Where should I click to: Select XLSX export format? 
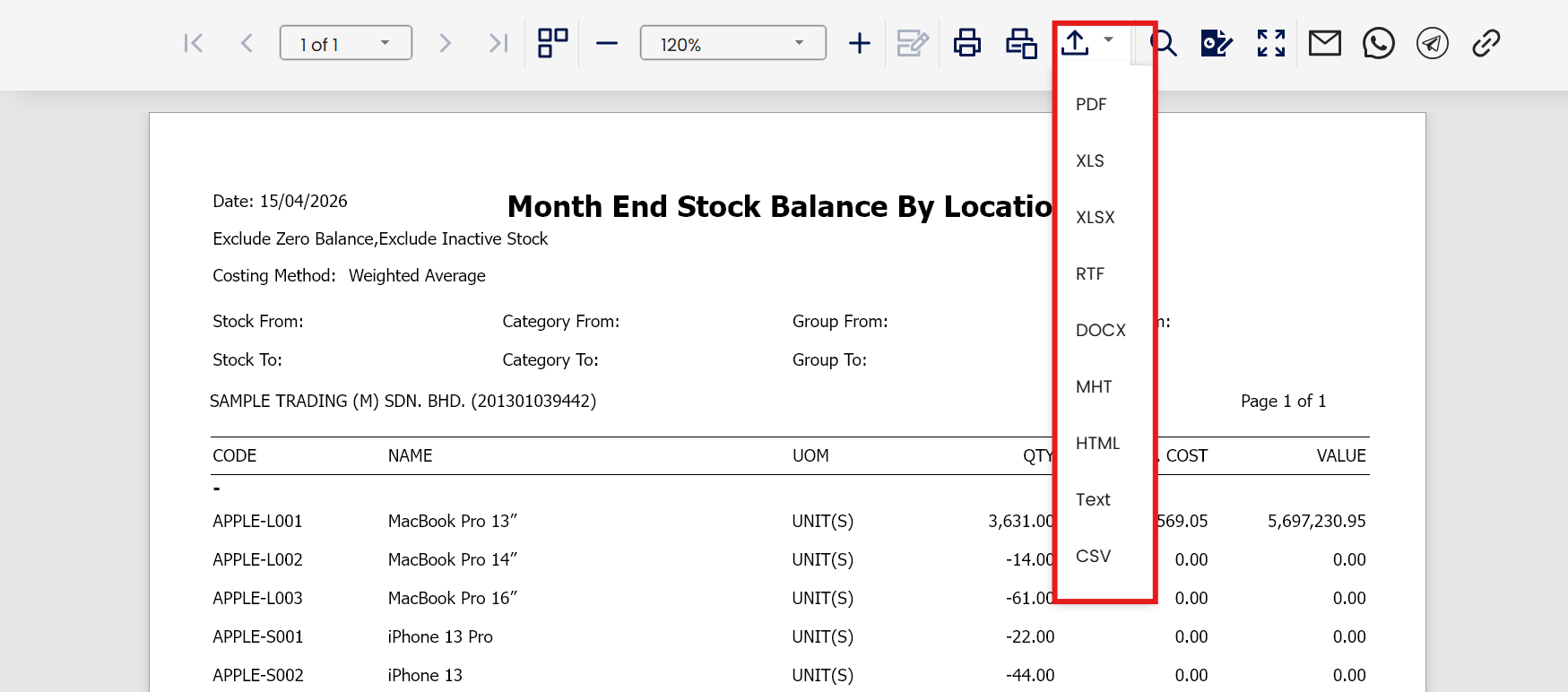tap(1095, 218)
